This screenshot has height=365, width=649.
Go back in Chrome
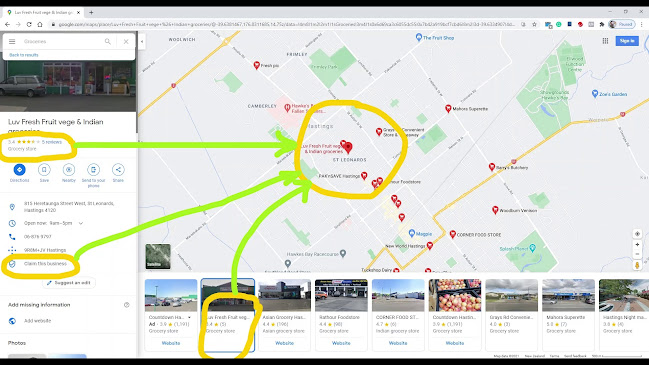point(7,24)
